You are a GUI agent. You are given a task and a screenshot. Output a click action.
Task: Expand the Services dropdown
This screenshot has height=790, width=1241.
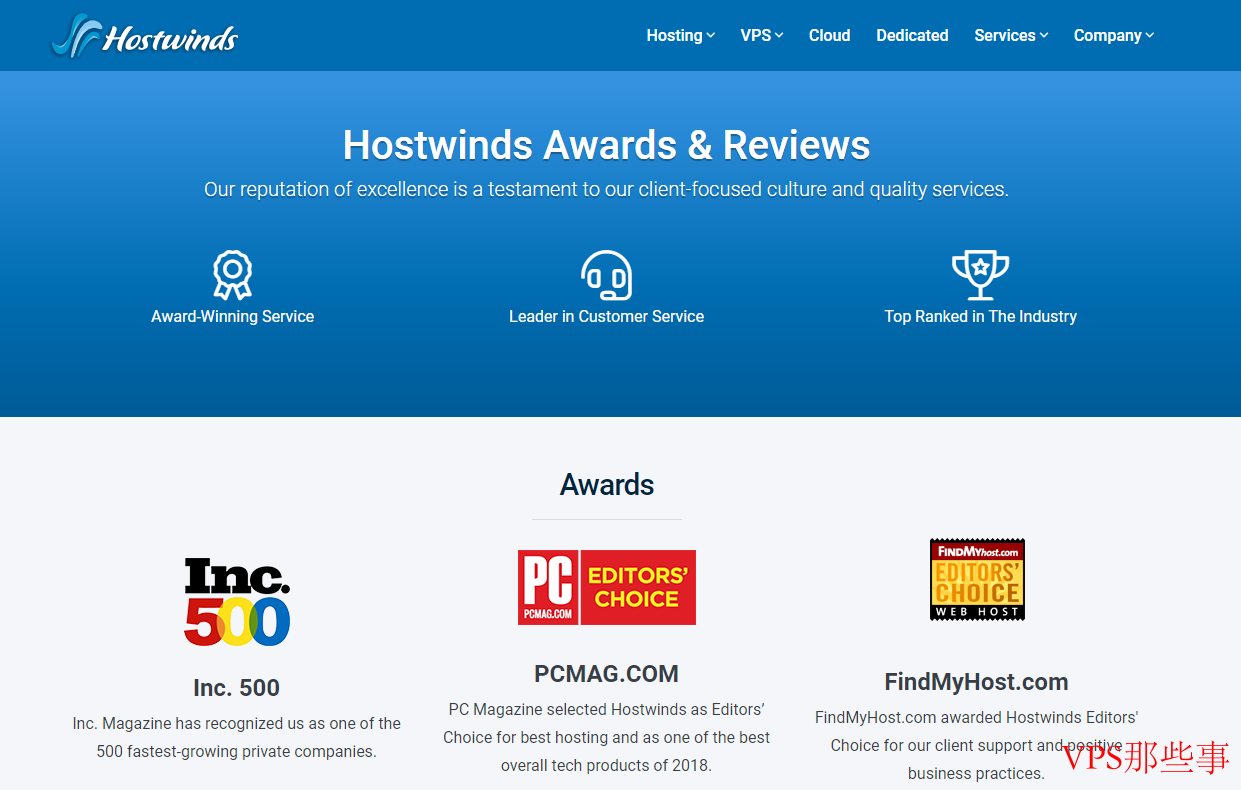1011,35
